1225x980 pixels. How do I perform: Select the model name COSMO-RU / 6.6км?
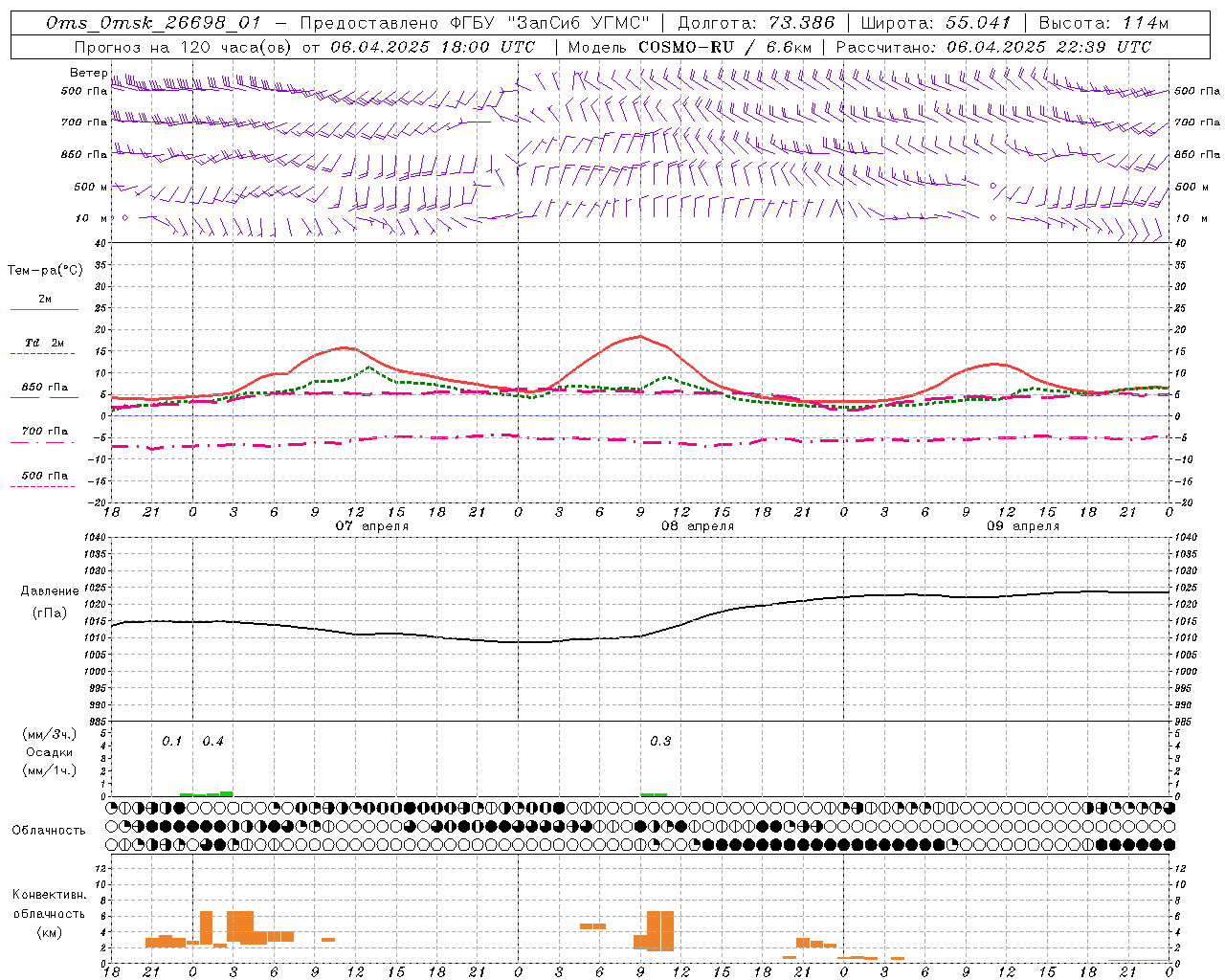tap(725, 47)
